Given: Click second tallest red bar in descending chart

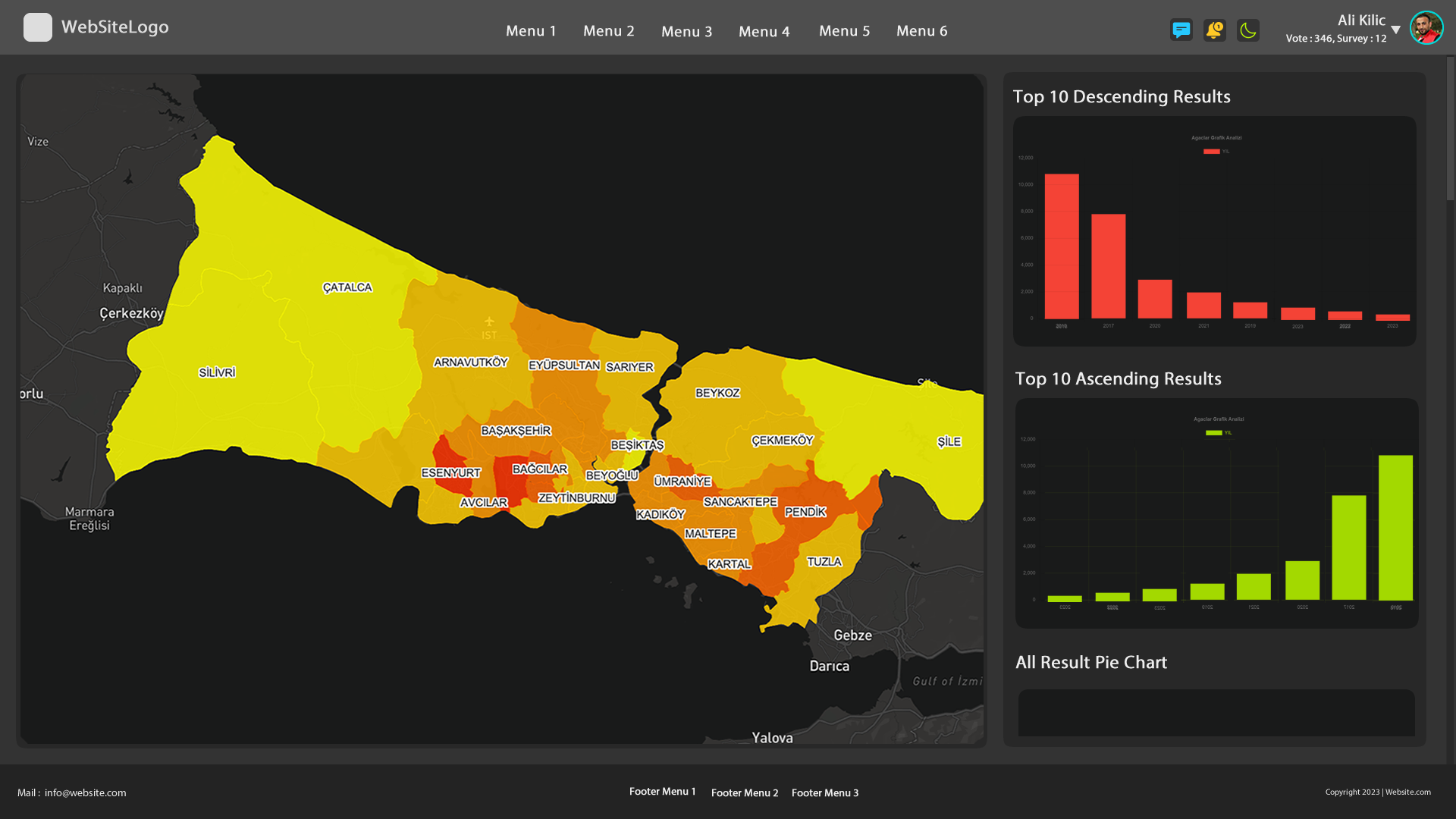Looking at the screenshot, I should pyautogui.click(x=1109, y=266).
